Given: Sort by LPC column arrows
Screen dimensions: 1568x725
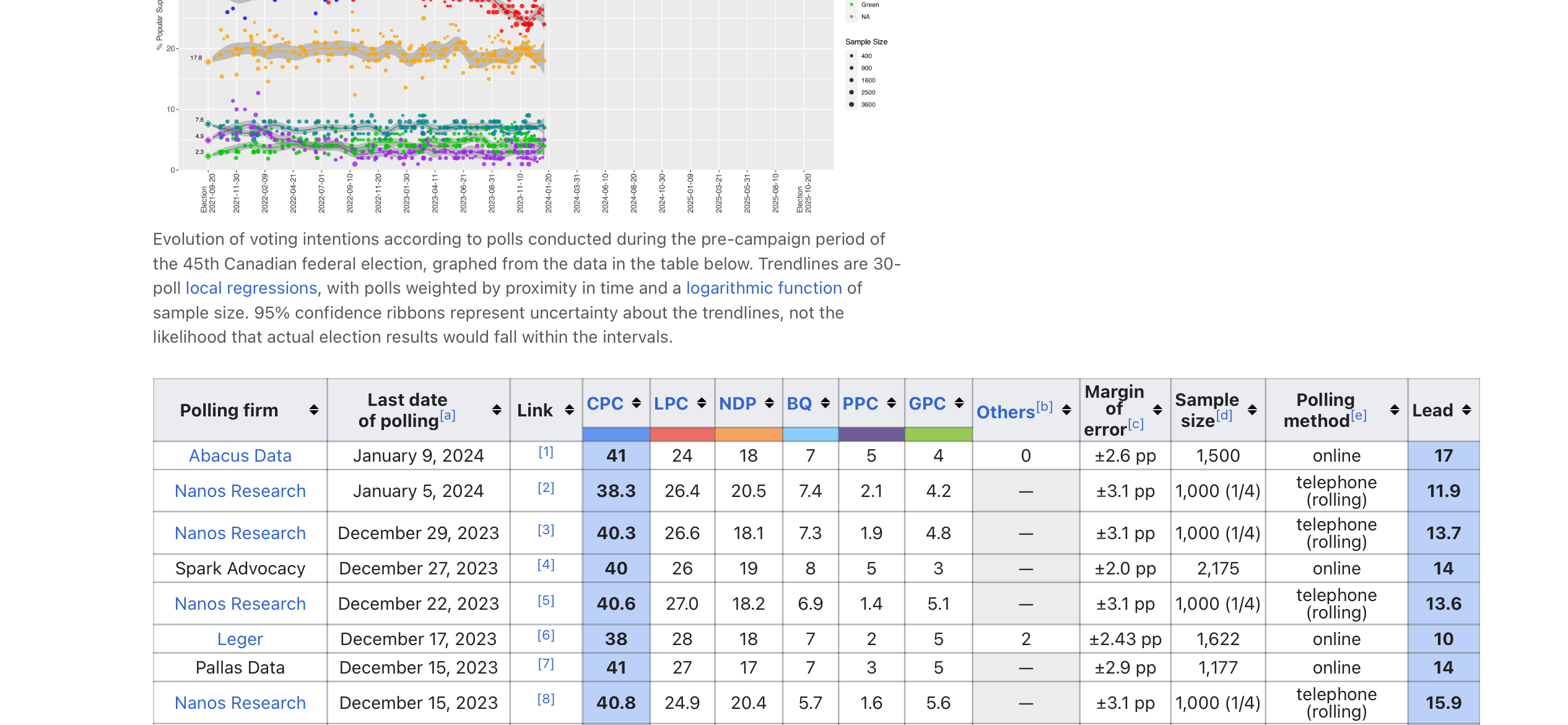Looking at the screenshot, I should click(x=702, y=403).
